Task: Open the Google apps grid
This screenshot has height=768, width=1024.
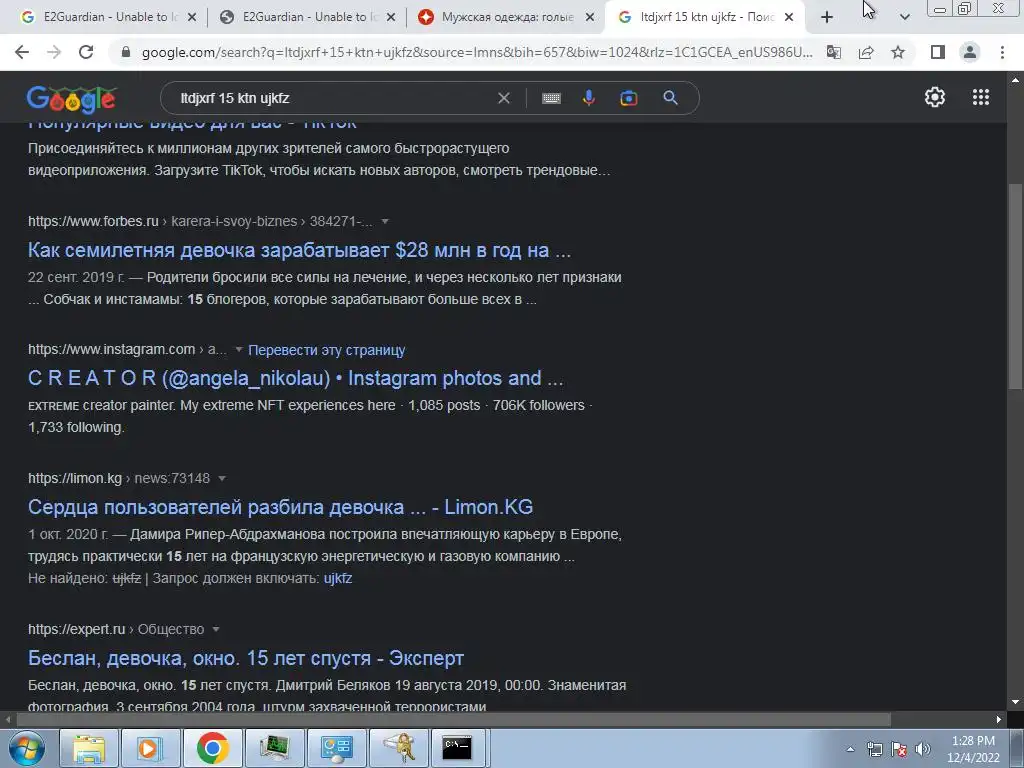Action: tap(980, 97)
